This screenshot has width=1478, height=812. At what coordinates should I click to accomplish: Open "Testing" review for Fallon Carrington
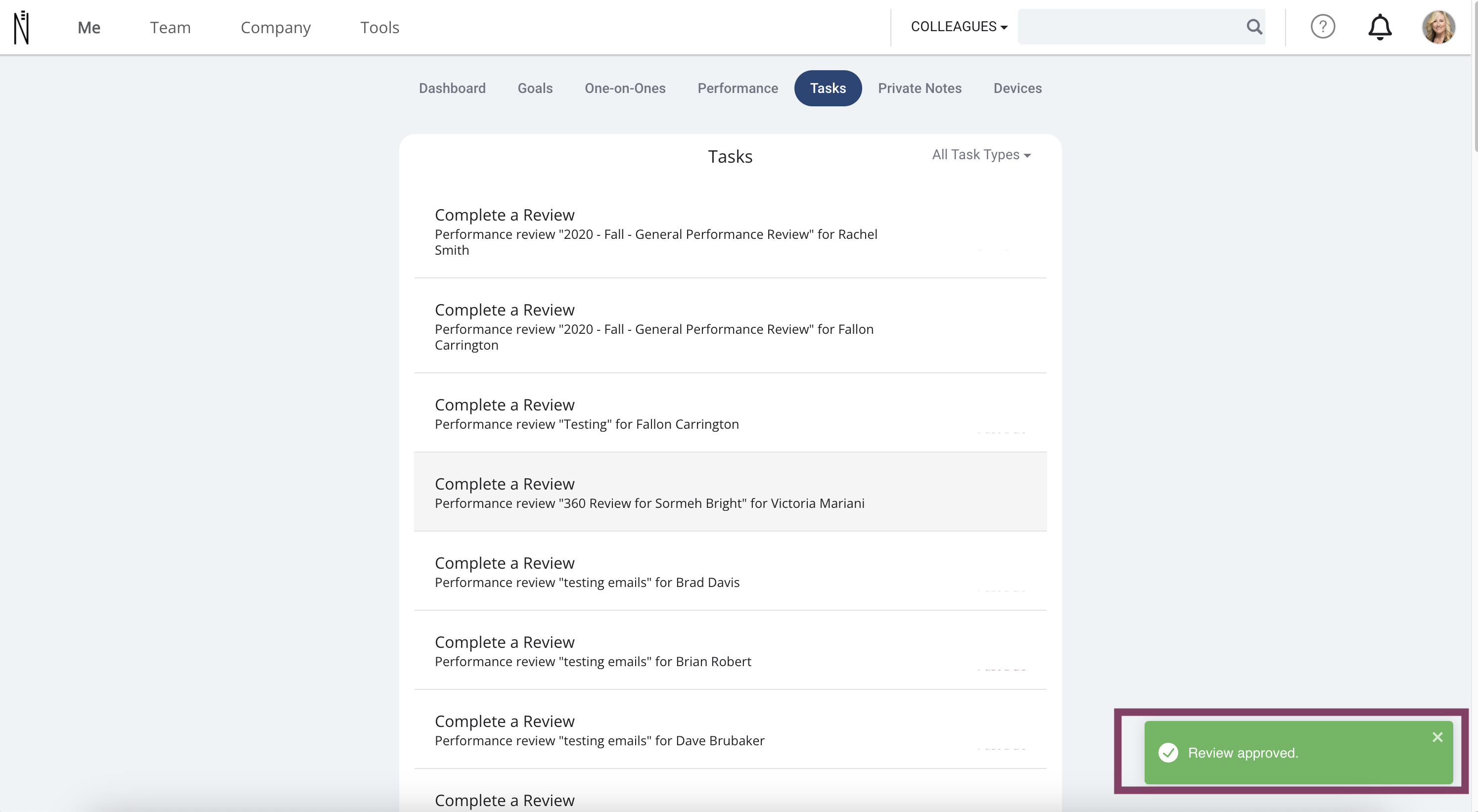(730, 413)
